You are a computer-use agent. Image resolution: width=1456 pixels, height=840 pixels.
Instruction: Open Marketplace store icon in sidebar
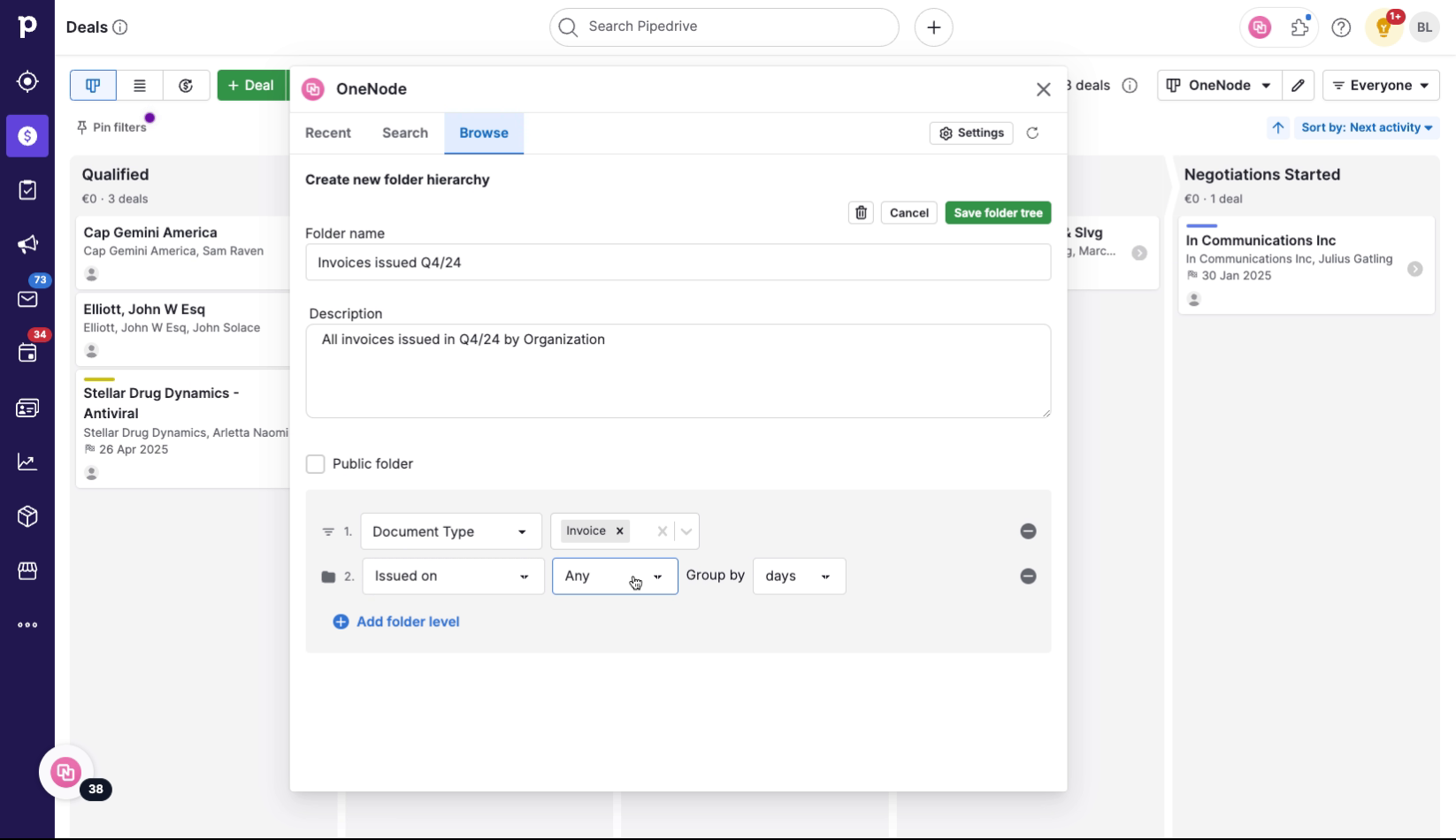click(27, 571)
